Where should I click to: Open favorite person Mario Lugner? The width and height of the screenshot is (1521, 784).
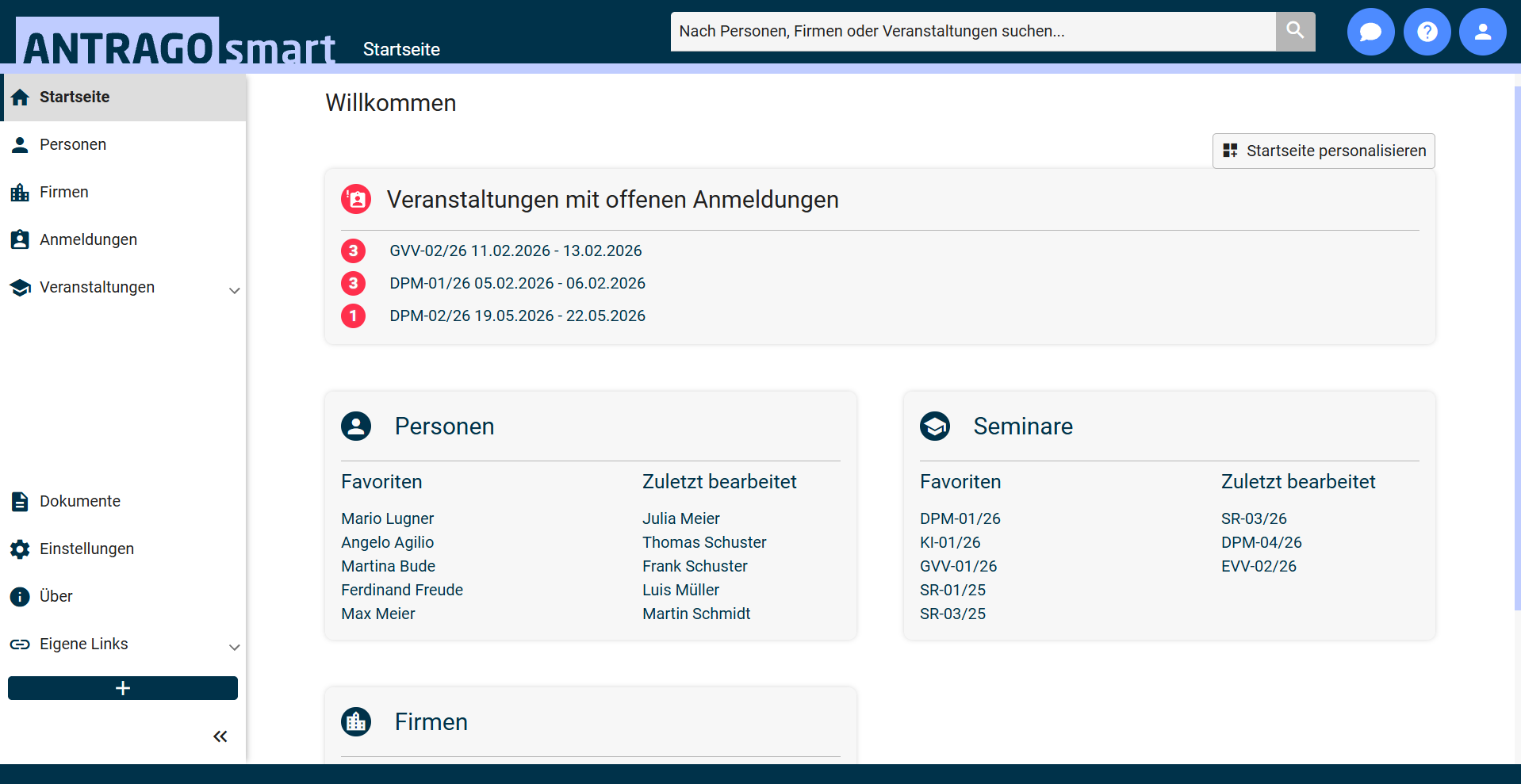click(x=387, y=518)
